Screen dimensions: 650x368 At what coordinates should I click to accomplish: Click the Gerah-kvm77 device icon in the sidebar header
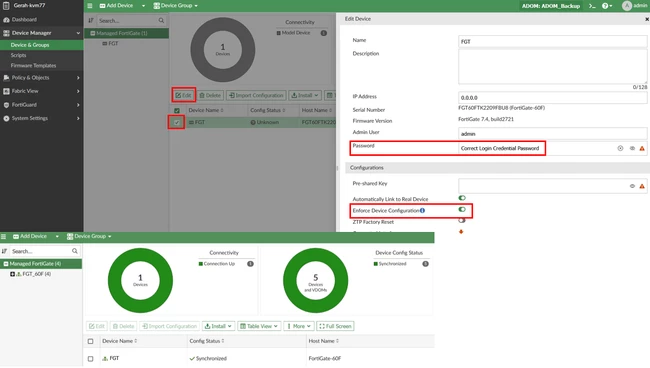(6, 6)
